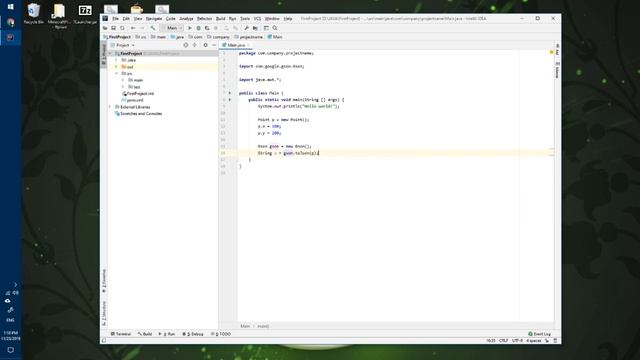Open the Debug tool window tab
The image size is (640, 360).
(193, 334)
